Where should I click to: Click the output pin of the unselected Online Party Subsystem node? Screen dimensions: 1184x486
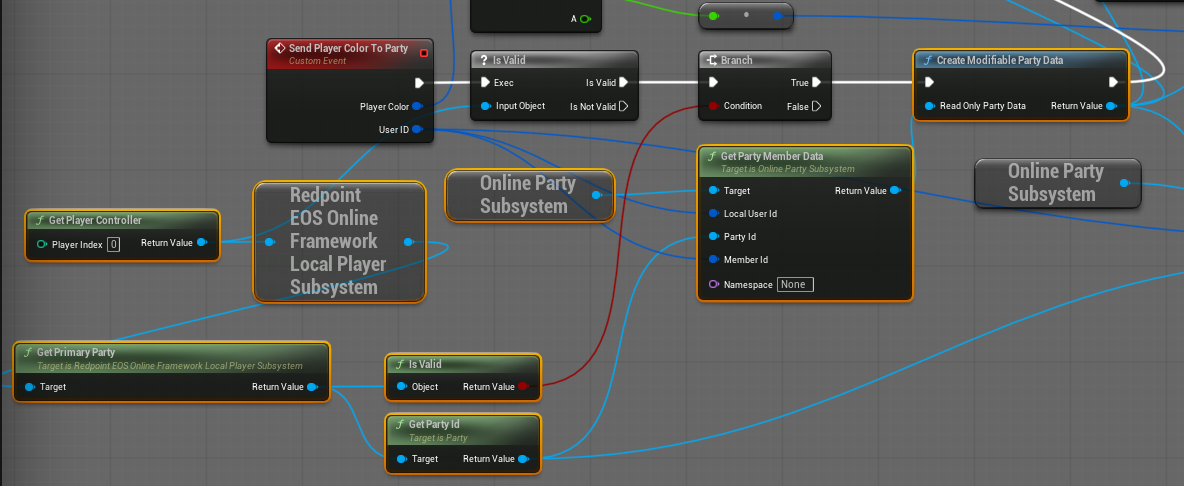coord(1125,183)
